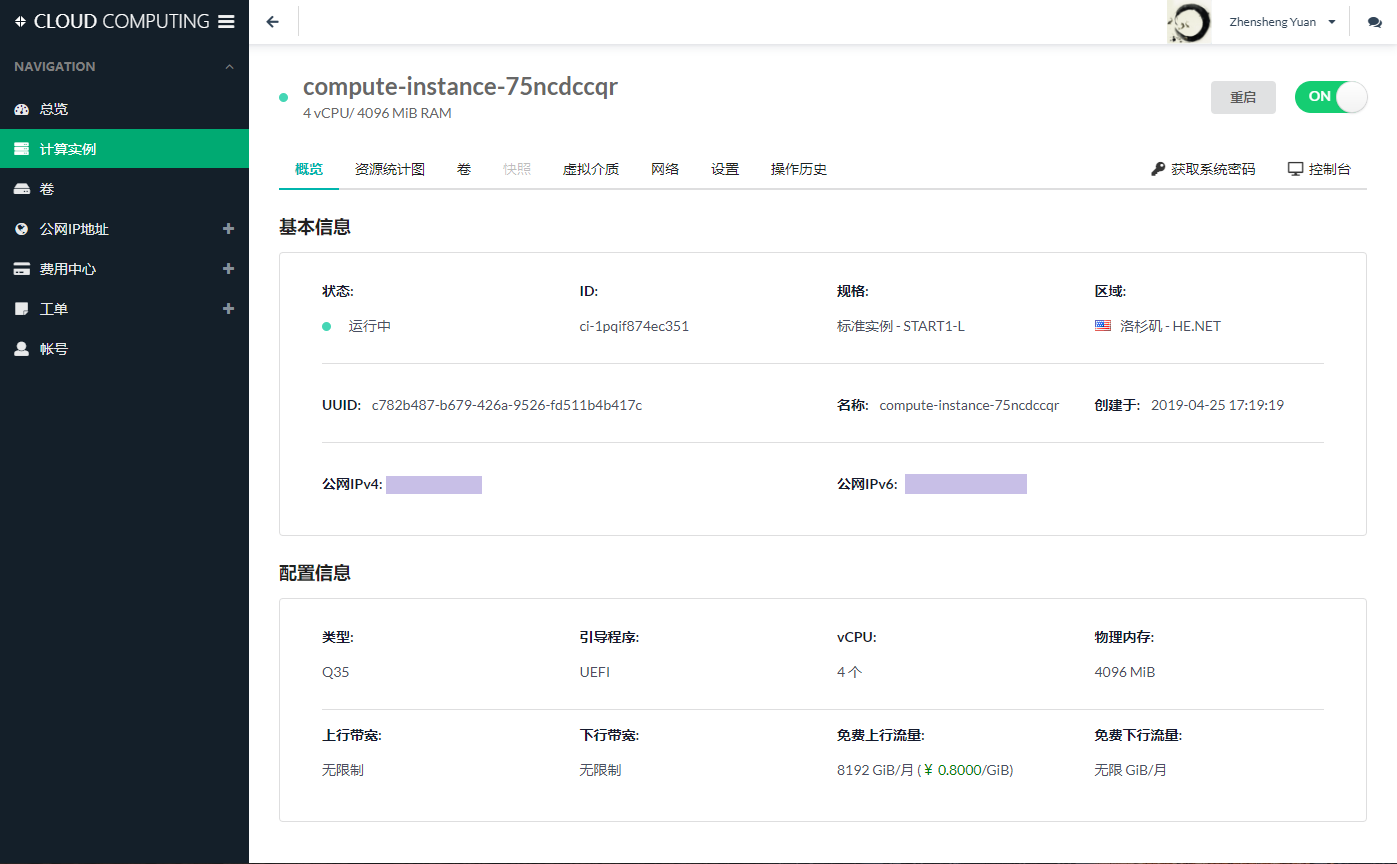Open the Zhensheng Yuan user dropdown

coord(1284,22)
